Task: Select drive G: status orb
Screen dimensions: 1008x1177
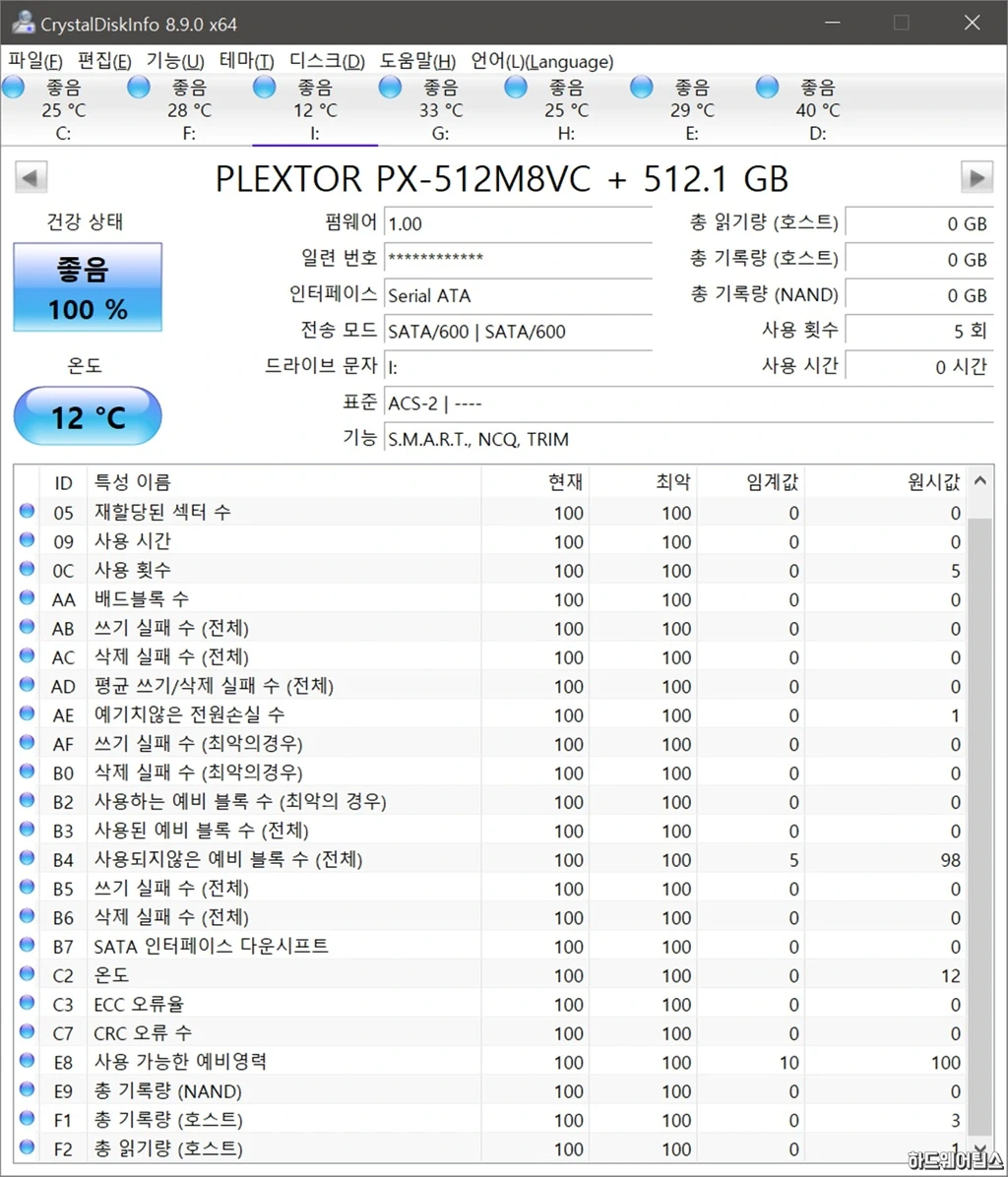Action: click(390, 88)
